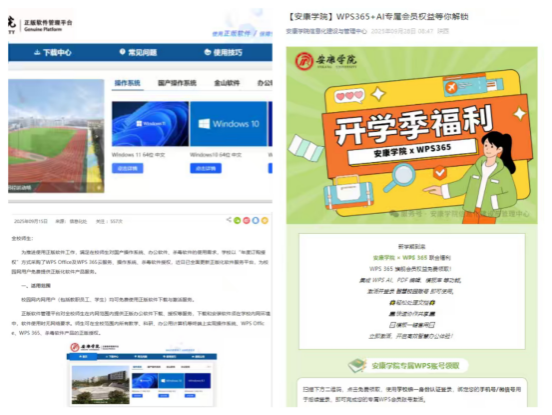Switch to the 国产操作系统 tab

(x=177, y=83)
